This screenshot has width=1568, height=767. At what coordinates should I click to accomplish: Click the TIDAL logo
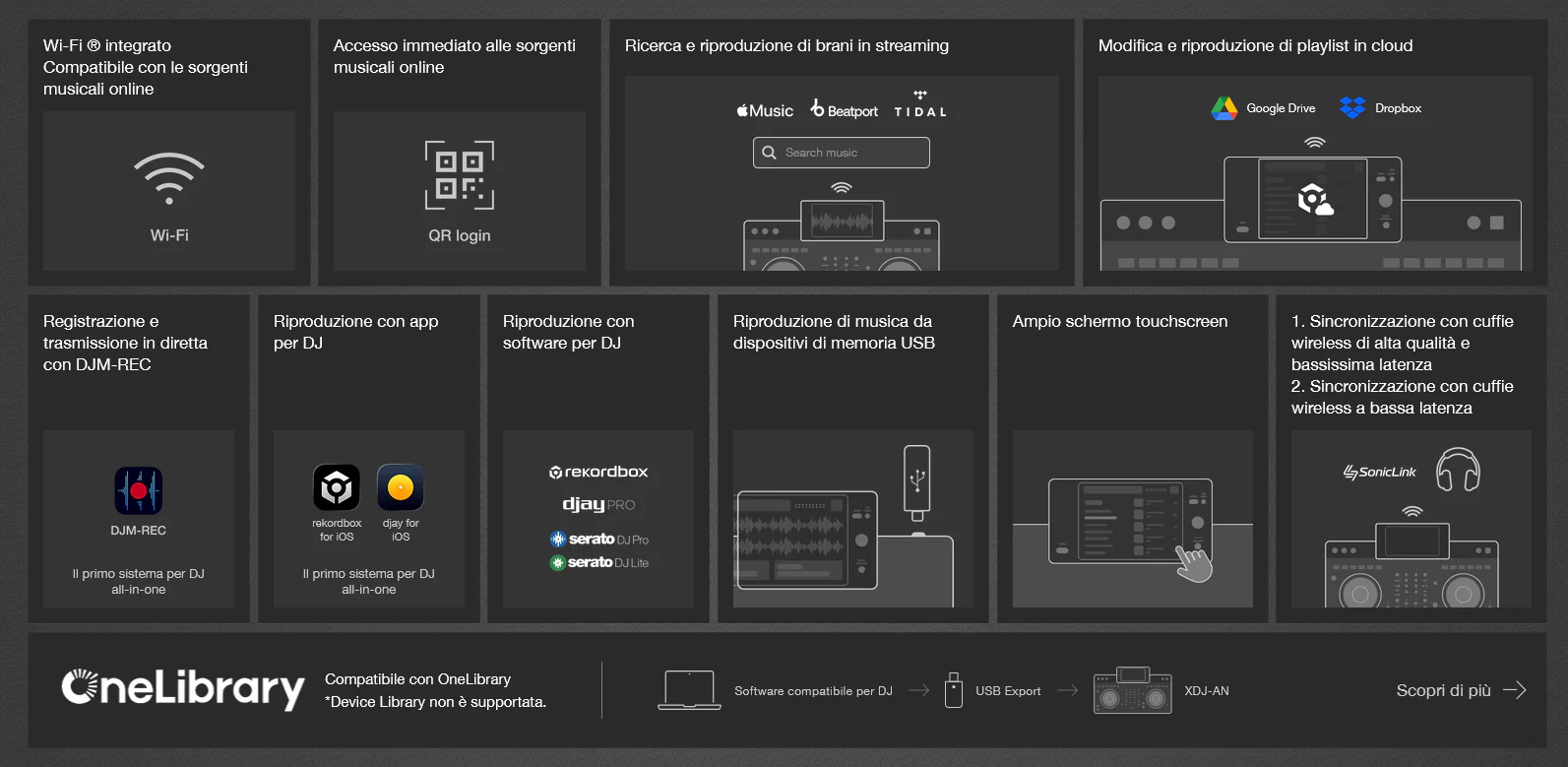[x=920, y=105]
